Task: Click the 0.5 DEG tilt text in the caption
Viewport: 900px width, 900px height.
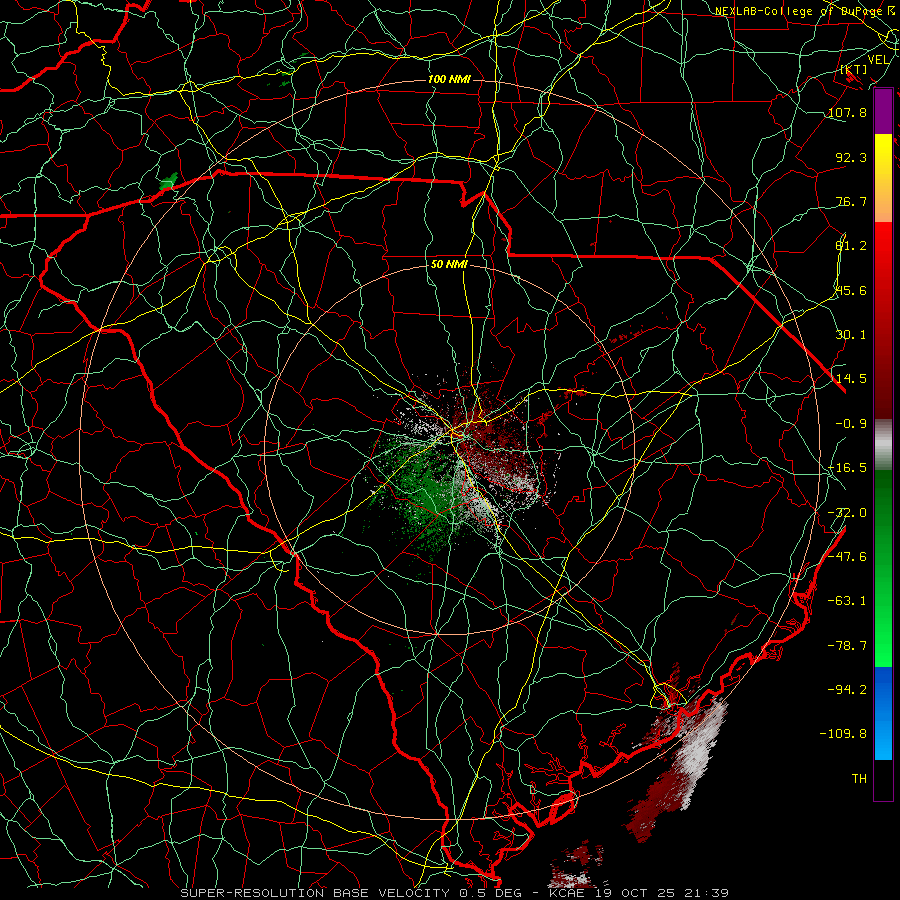Action: pyautogui.click(x=490, y=893)
